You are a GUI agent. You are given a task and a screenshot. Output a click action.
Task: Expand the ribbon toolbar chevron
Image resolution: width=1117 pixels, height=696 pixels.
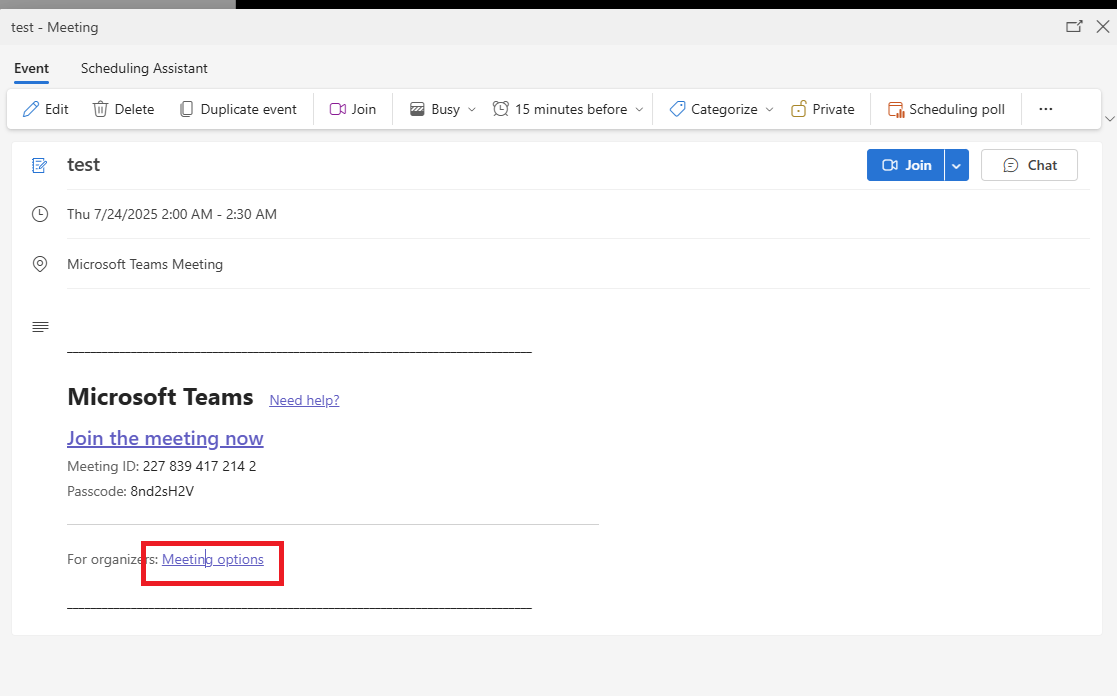[x=1110, y=119]
